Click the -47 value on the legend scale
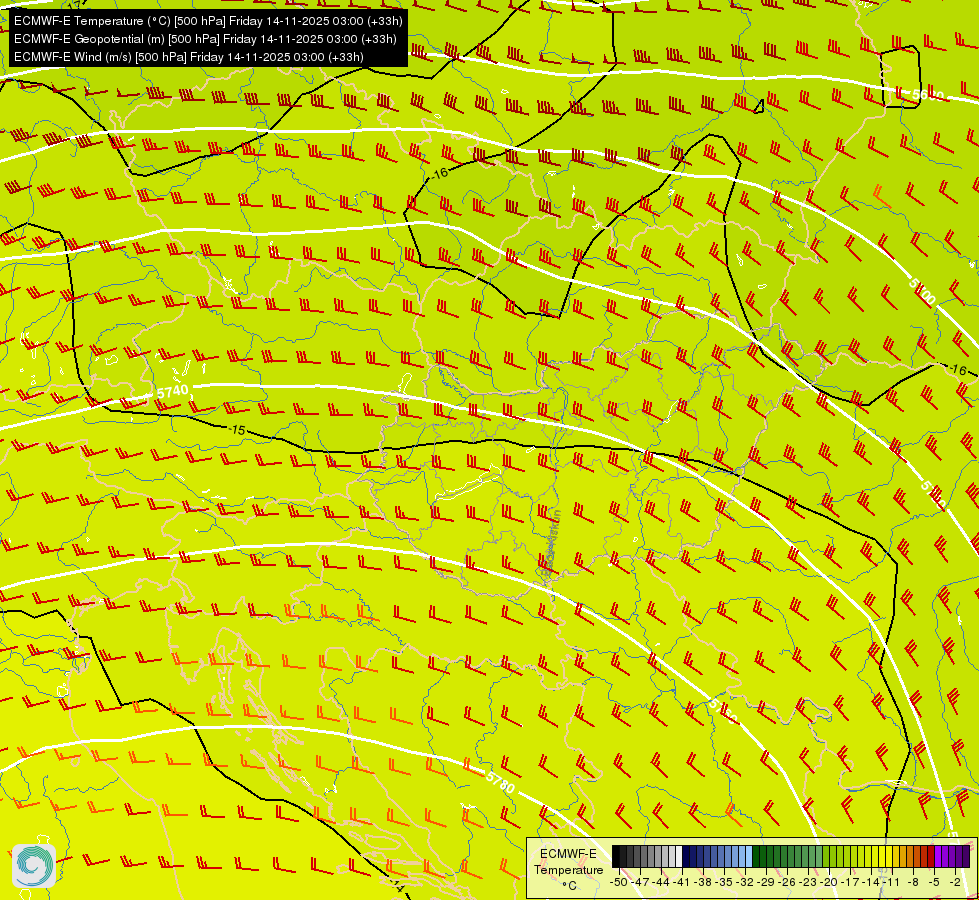This screenshot has height=900, width=979. (x=640, y=882)
